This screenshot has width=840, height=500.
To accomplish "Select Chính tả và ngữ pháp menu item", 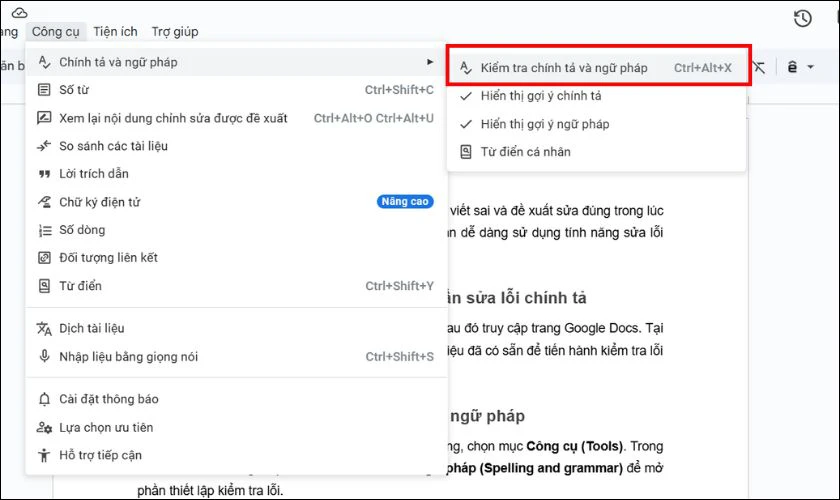I will pos(236,62).
